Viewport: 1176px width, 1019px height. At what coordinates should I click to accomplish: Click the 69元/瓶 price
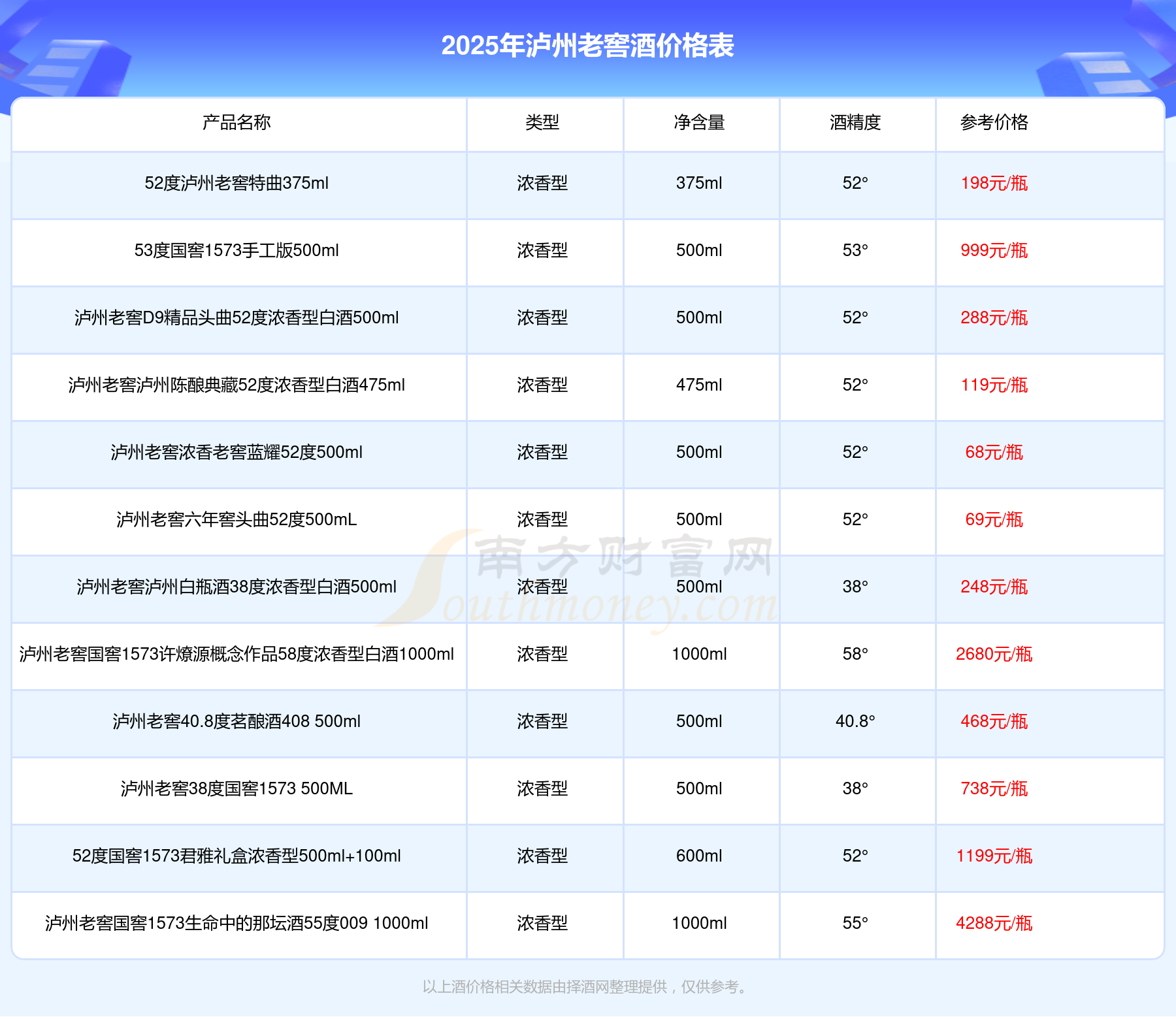pyautogui.click(x=994, y=519)
